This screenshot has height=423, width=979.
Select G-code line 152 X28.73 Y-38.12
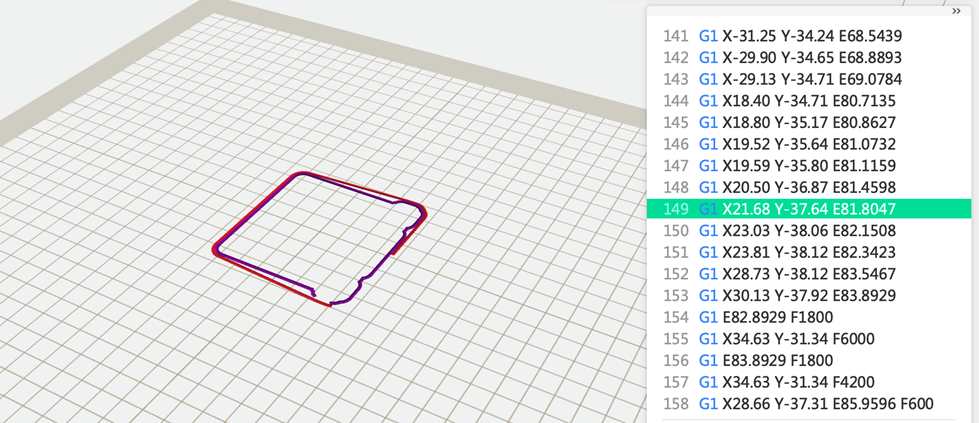coord(809,274)
